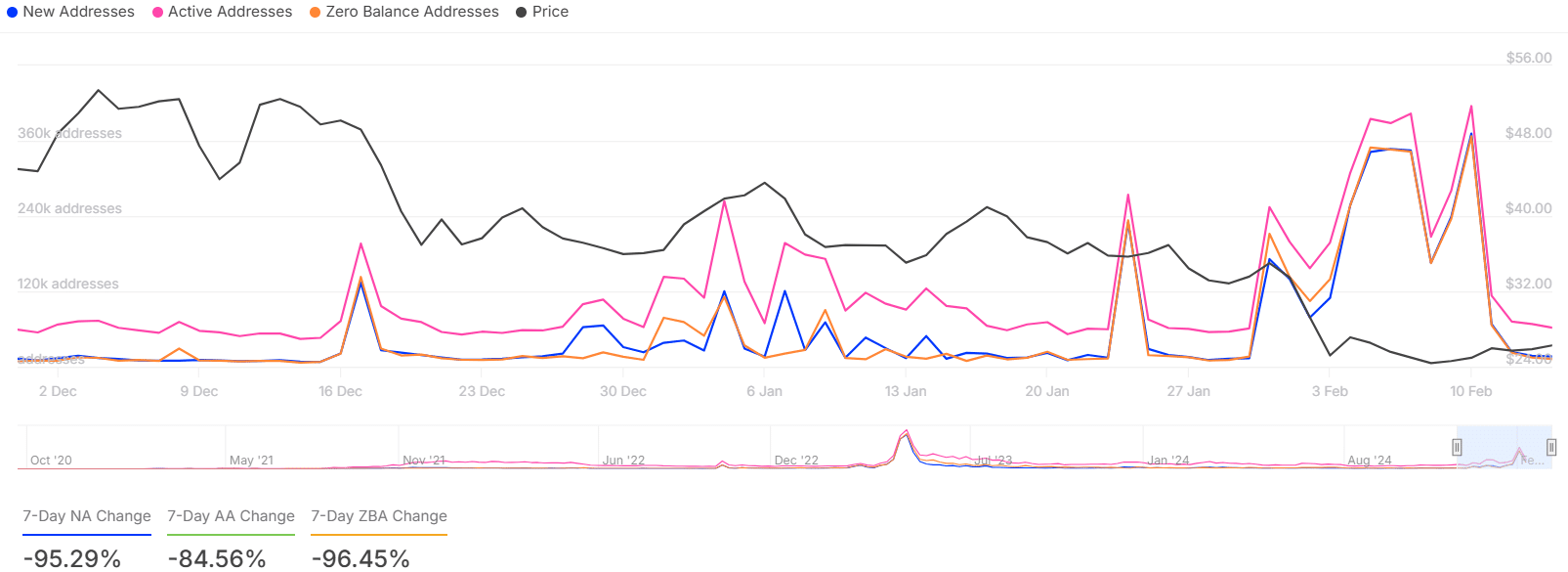The width and height of the screenshot is (1568, 572).
Task: Hide the Active Addresses series via its label
Action: pyautogui.click(x=230, y=12)
